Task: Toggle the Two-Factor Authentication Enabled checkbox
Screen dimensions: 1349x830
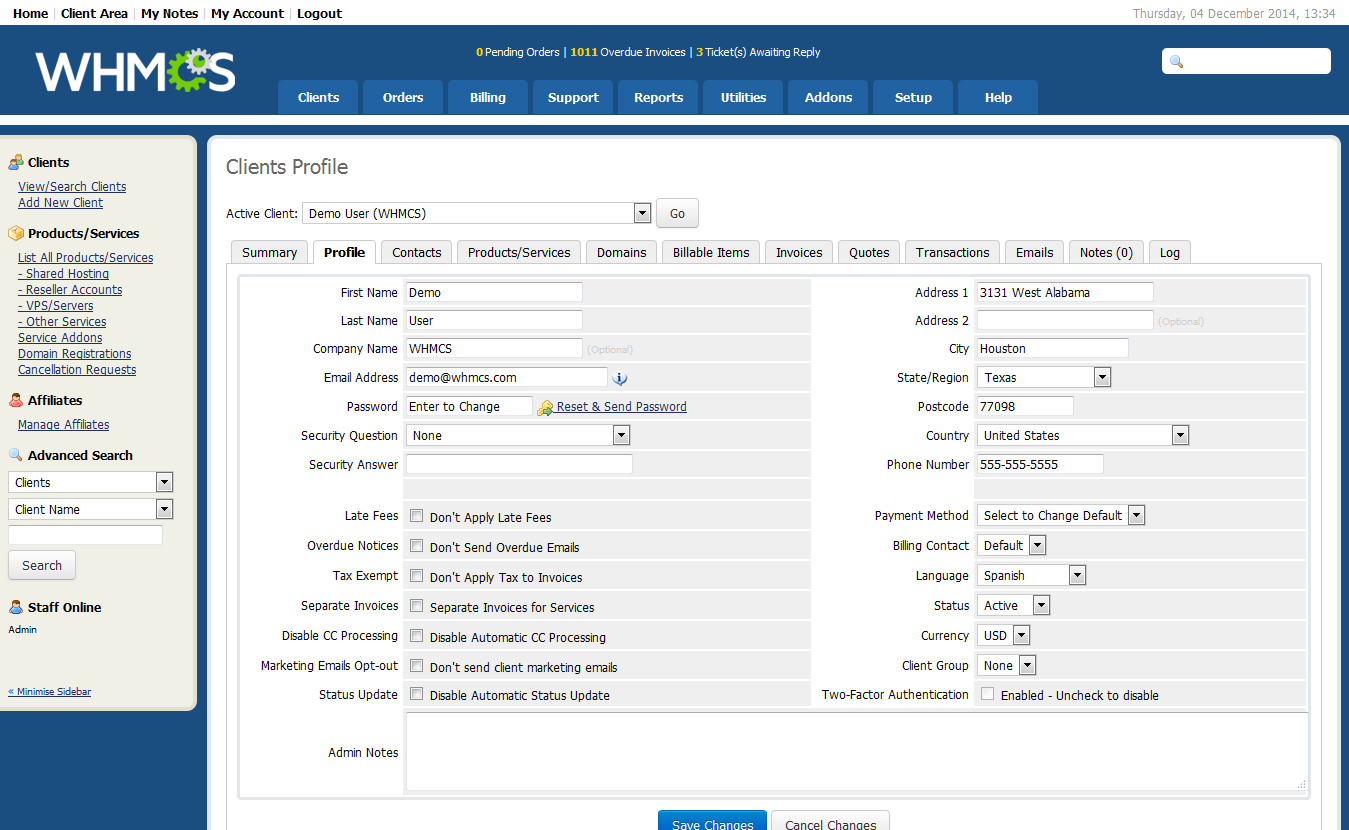Action: click(x=988, y=694)
